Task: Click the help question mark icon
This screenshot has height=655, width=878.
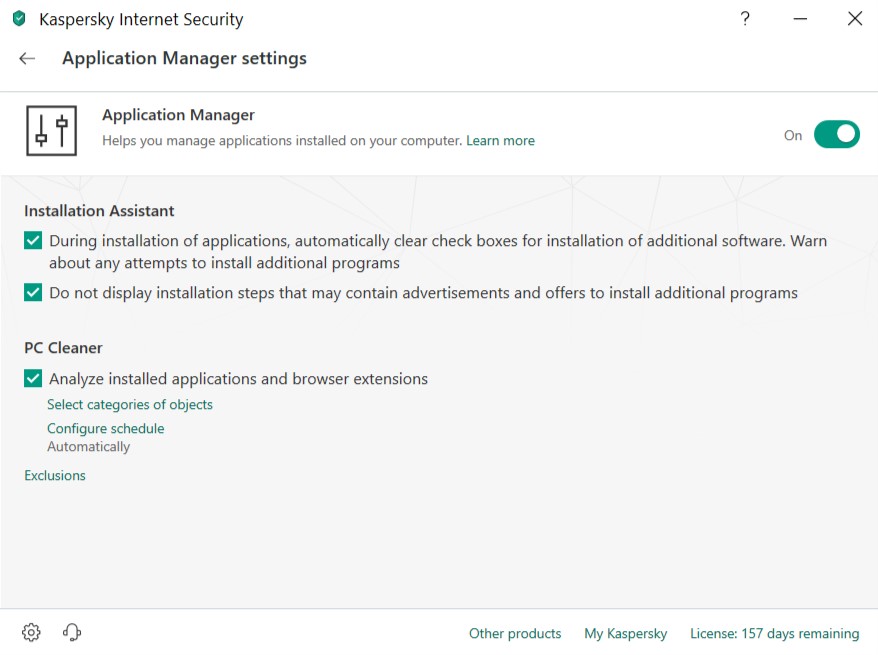Action: click(745, 19)
